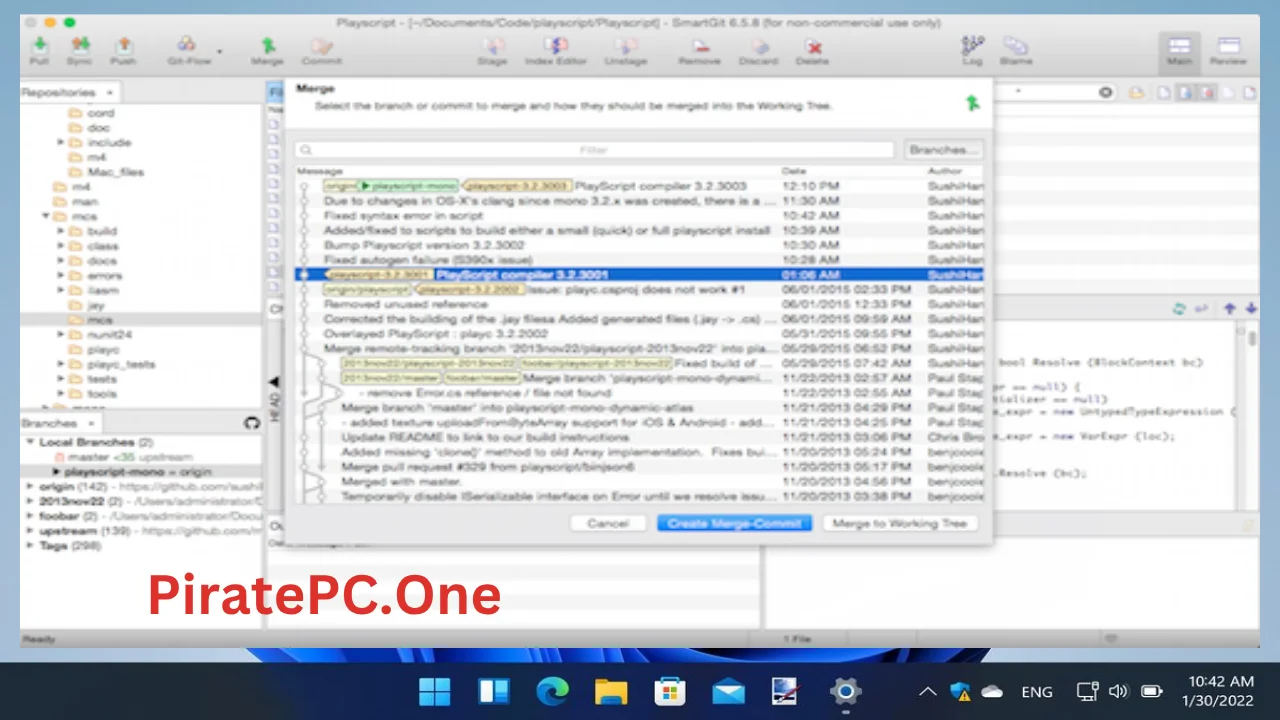The height and width of the screenshot is (720, 1280).
Task: Open Microsoft Store from taskbar
Action: 669,691
